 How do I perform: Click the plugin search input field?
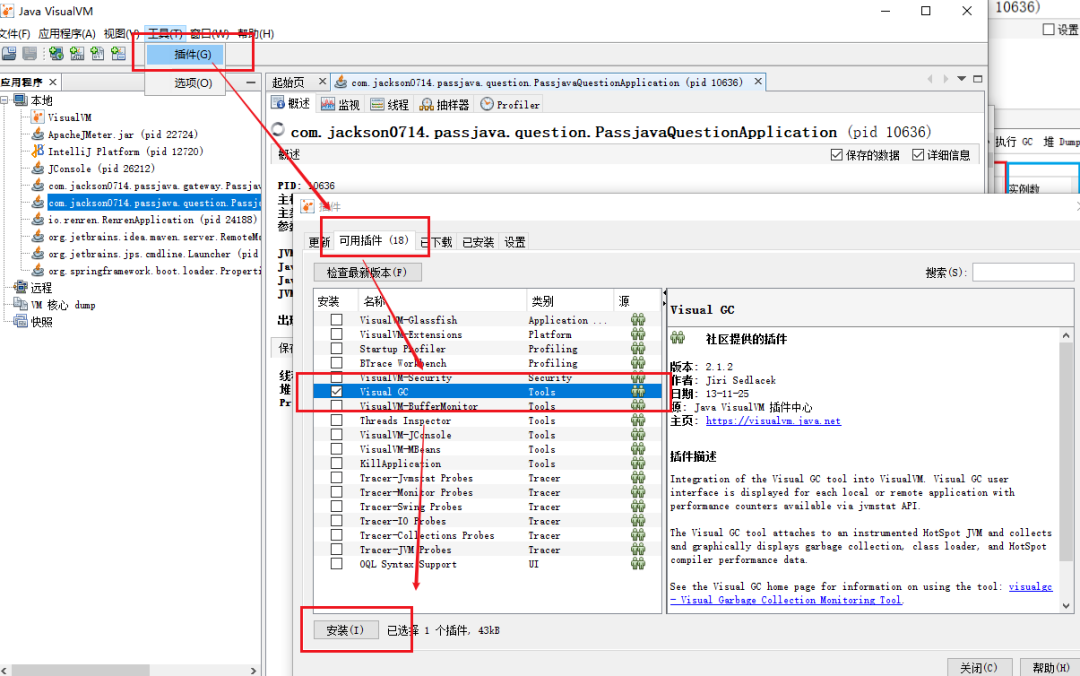point(1022,272)
